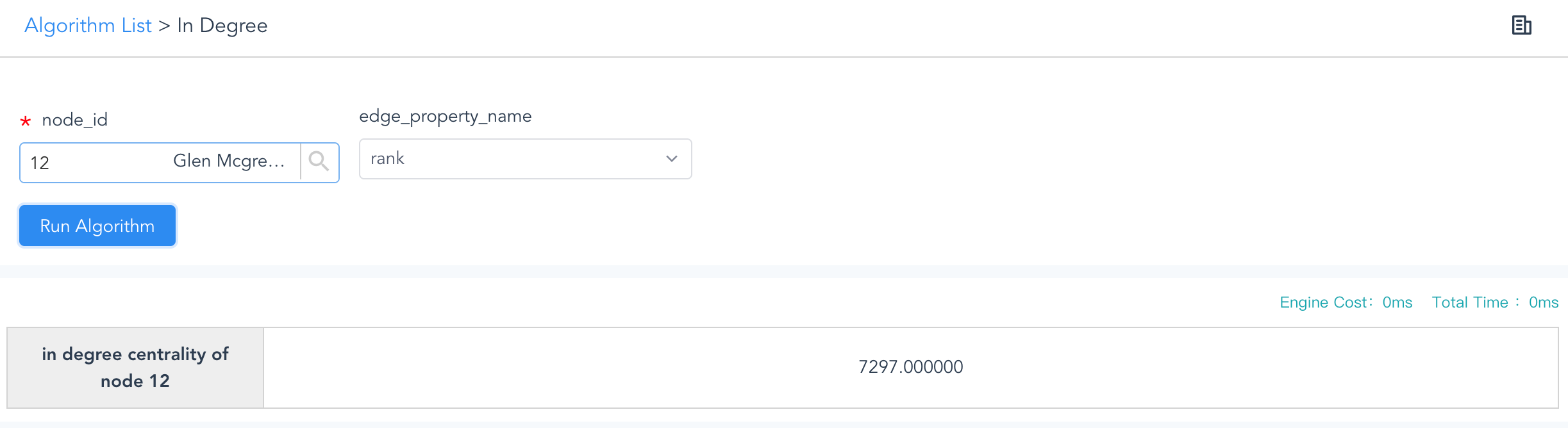The width and height of the screenshot is (1568, 428).
Task: Open the algorithm documentation icon
Action: [1521, 26]
